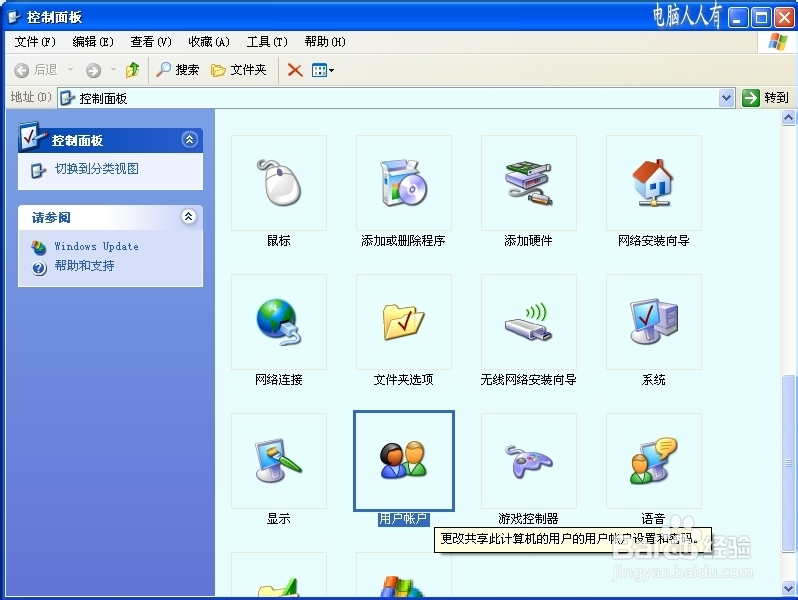Expand the address bar dropdown
798x600 pixels.
point(727,98)
